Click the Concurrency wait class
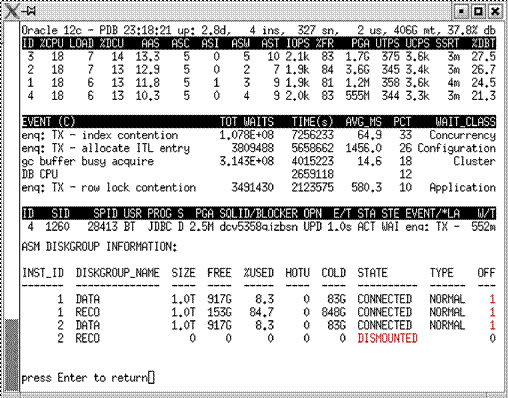Image resolution: width=508 pixels, height=398 pixels. pyautogui.click(x=462, y=135)
